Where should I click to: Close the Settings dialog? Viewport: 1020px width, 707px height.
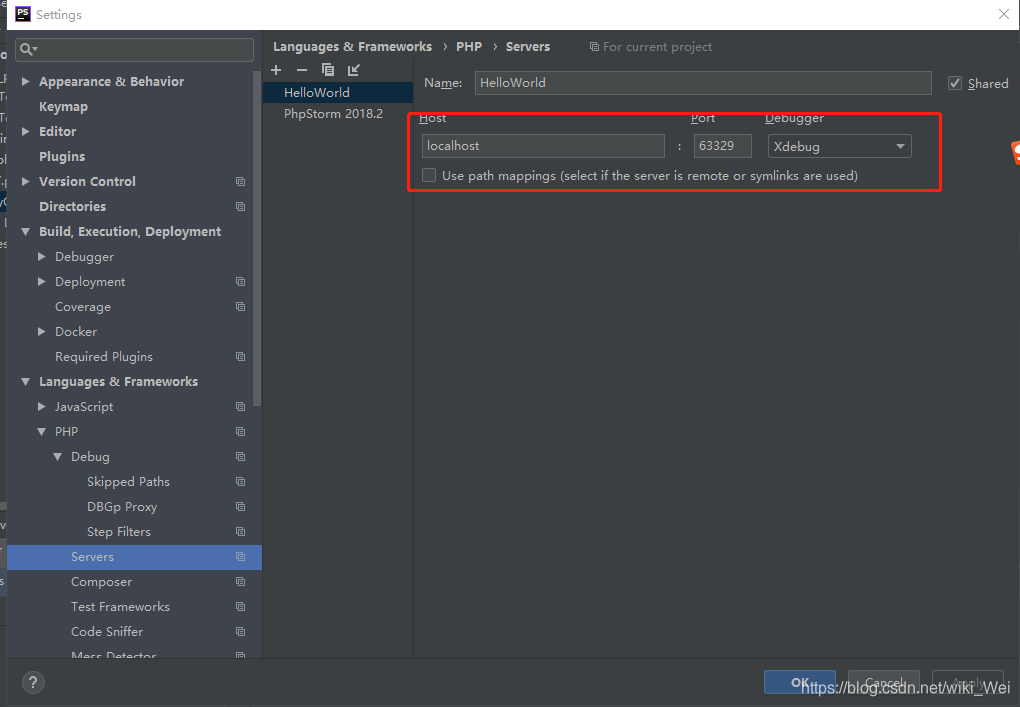click(x=1004, y=14)
